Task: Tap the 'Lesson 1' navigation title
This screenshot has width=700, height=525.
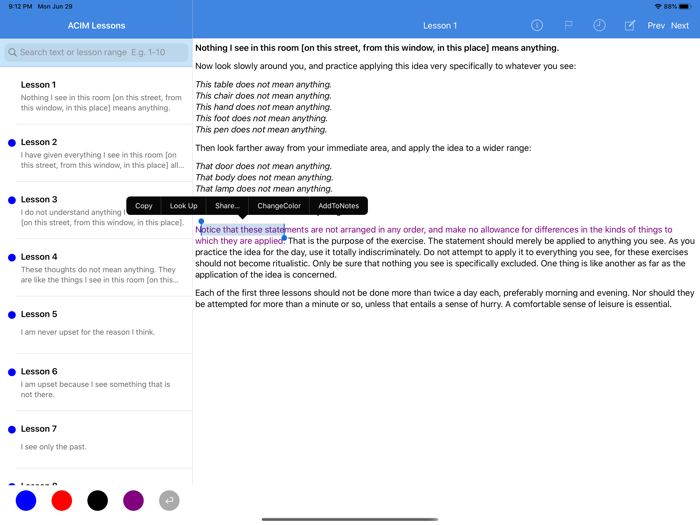Action: coord(440,25)
